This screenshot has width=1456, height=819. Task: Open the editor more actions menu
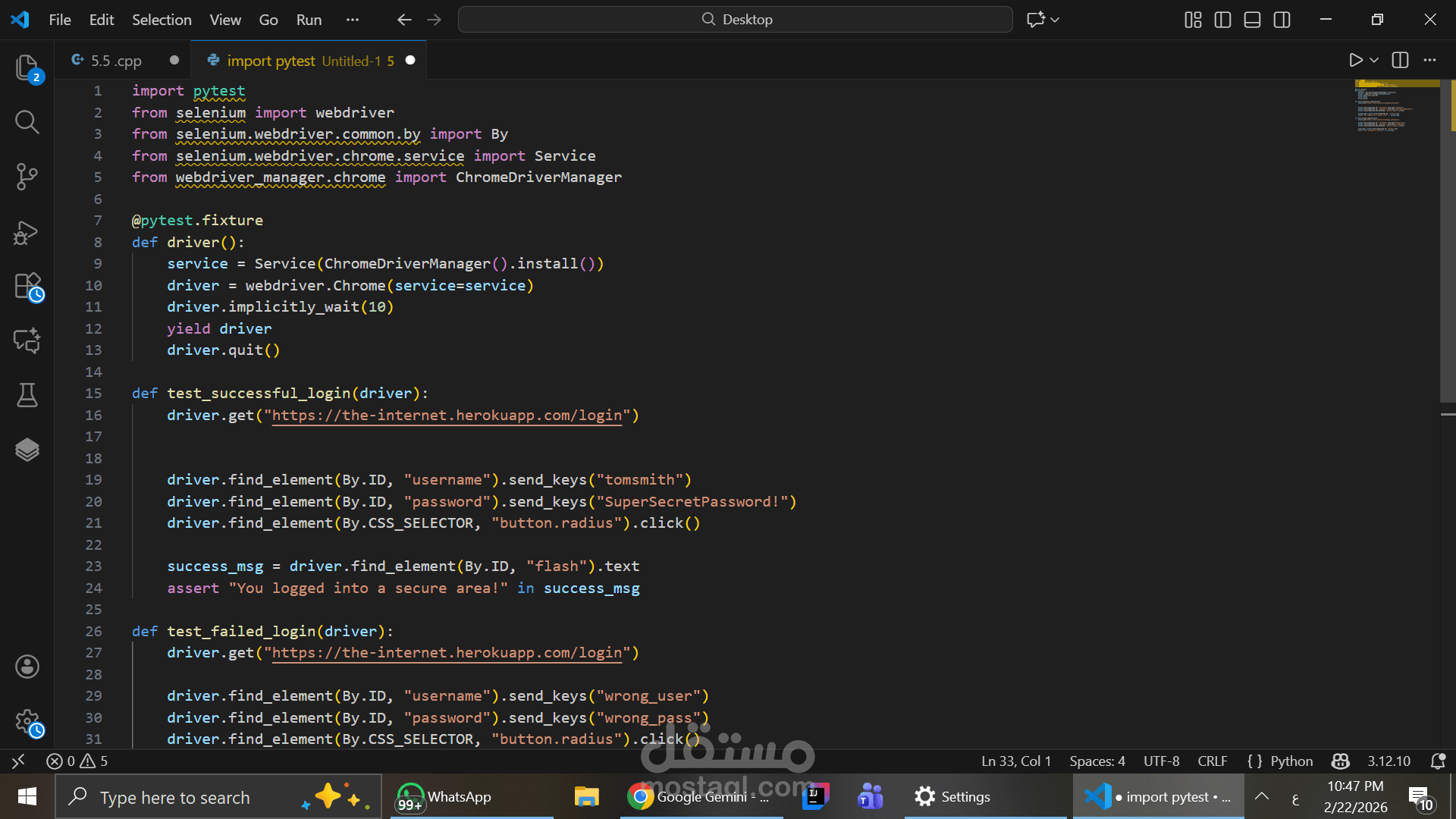pos(1430,60)
